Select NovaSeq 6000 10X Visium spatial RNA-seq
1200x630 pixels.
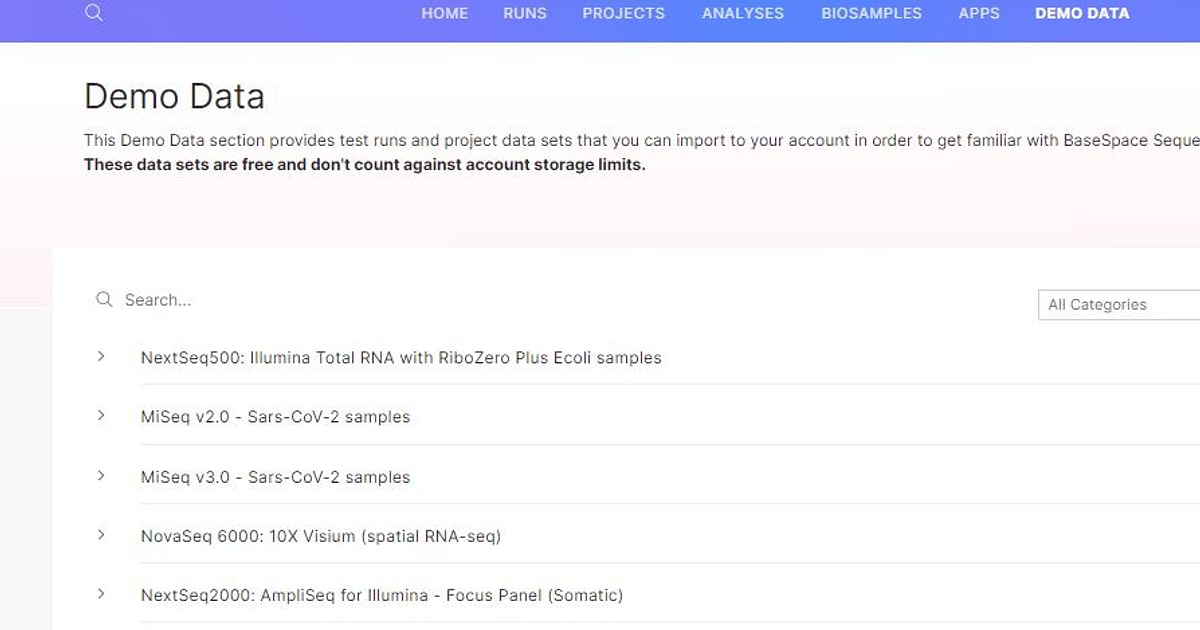point(320,536)
